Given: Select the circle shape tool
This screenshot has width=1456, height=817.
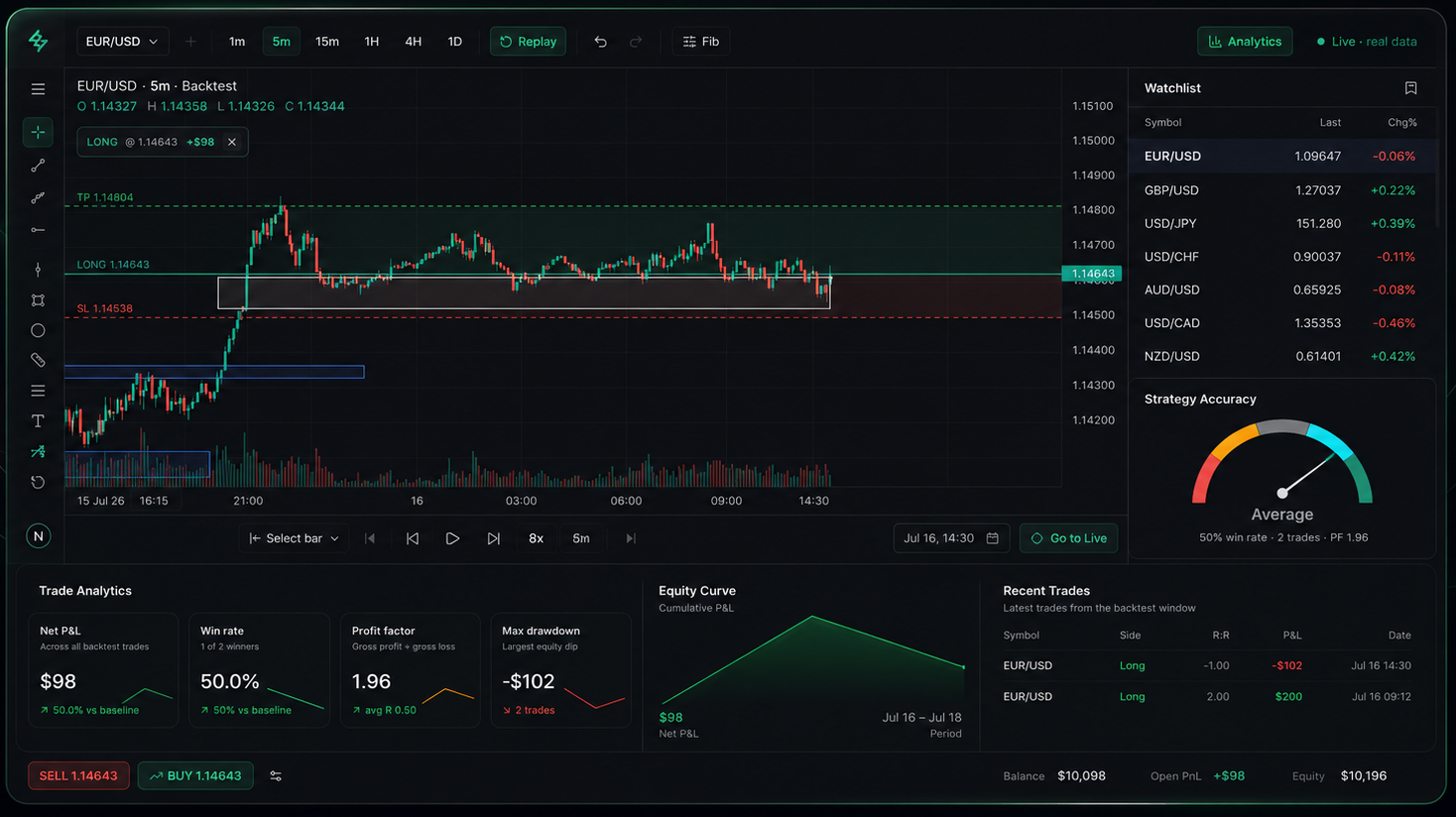Looking at the screenshot, I should coord(38,330).
